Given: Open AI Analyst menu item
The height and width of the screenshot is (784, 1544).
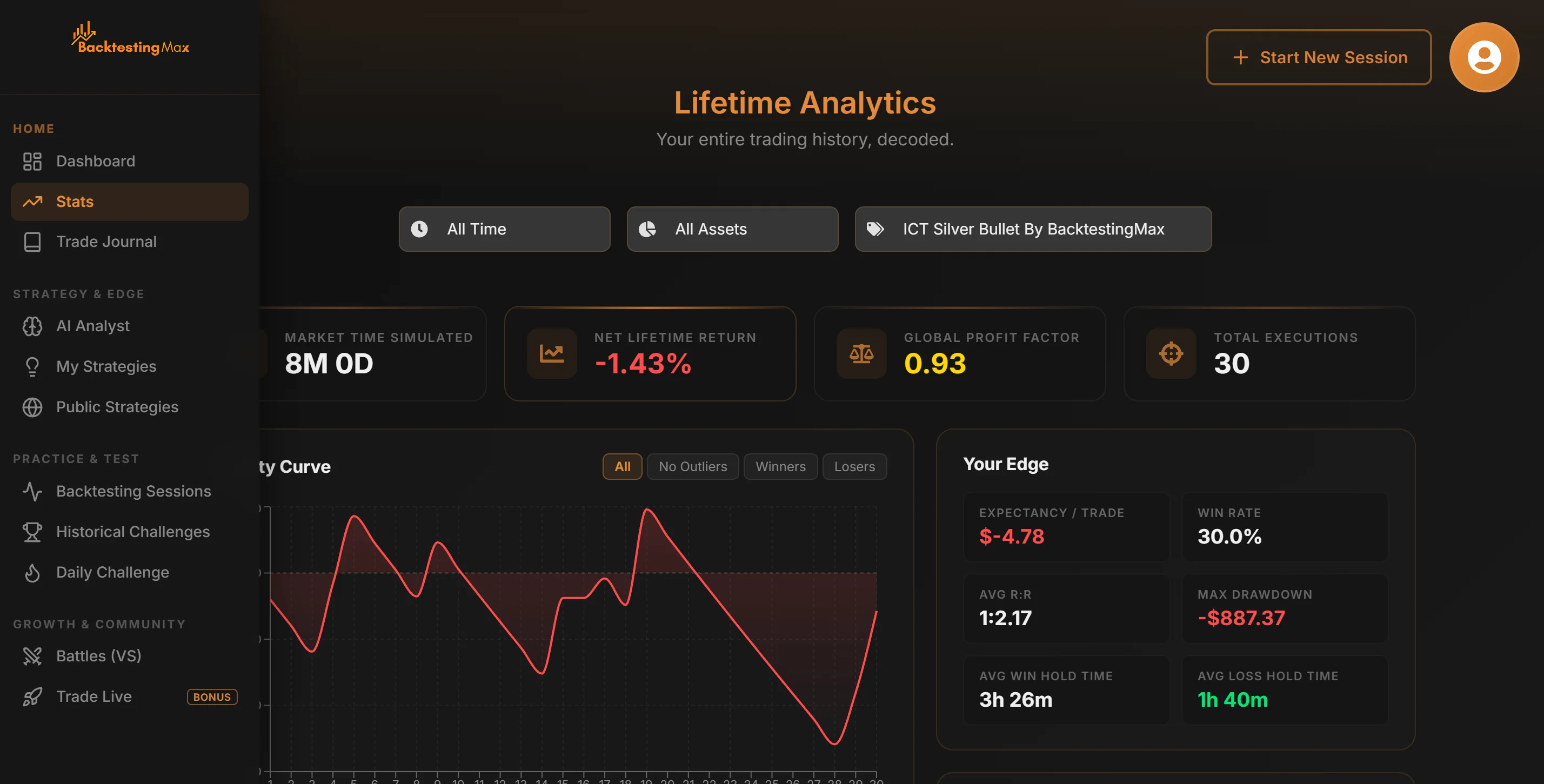Looking at the screenshot, I should 130,326.
